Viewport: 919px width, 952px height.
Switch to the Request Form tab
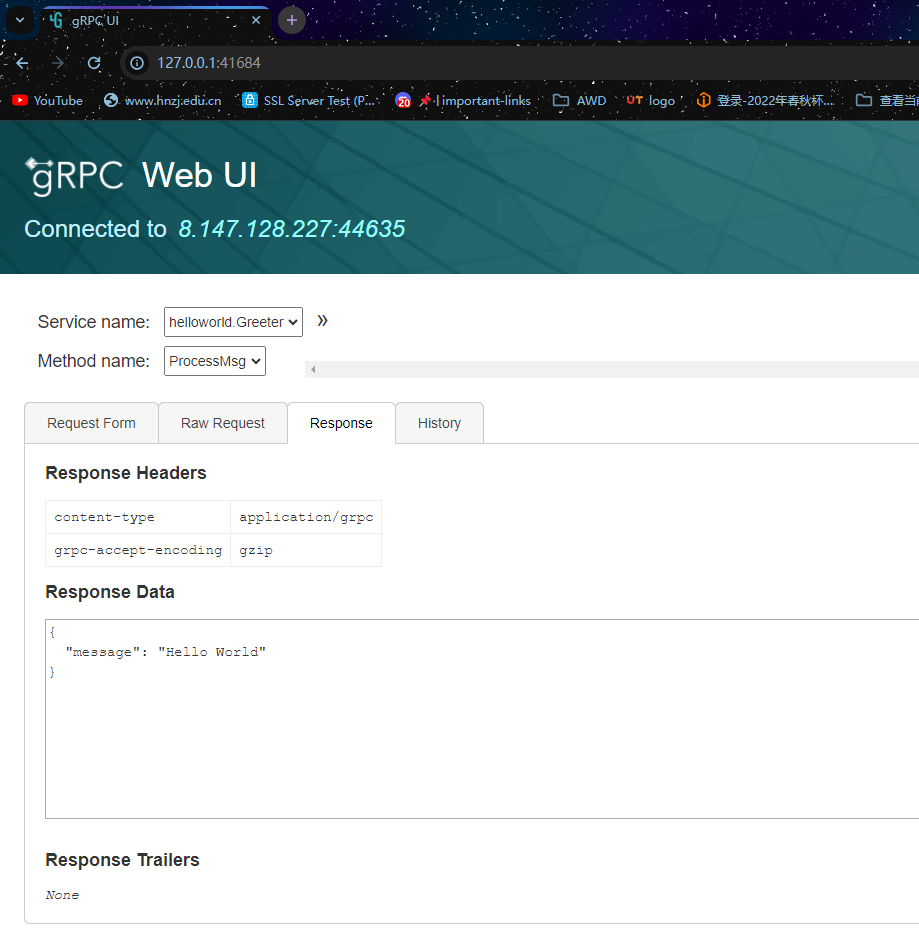[92, 423]
